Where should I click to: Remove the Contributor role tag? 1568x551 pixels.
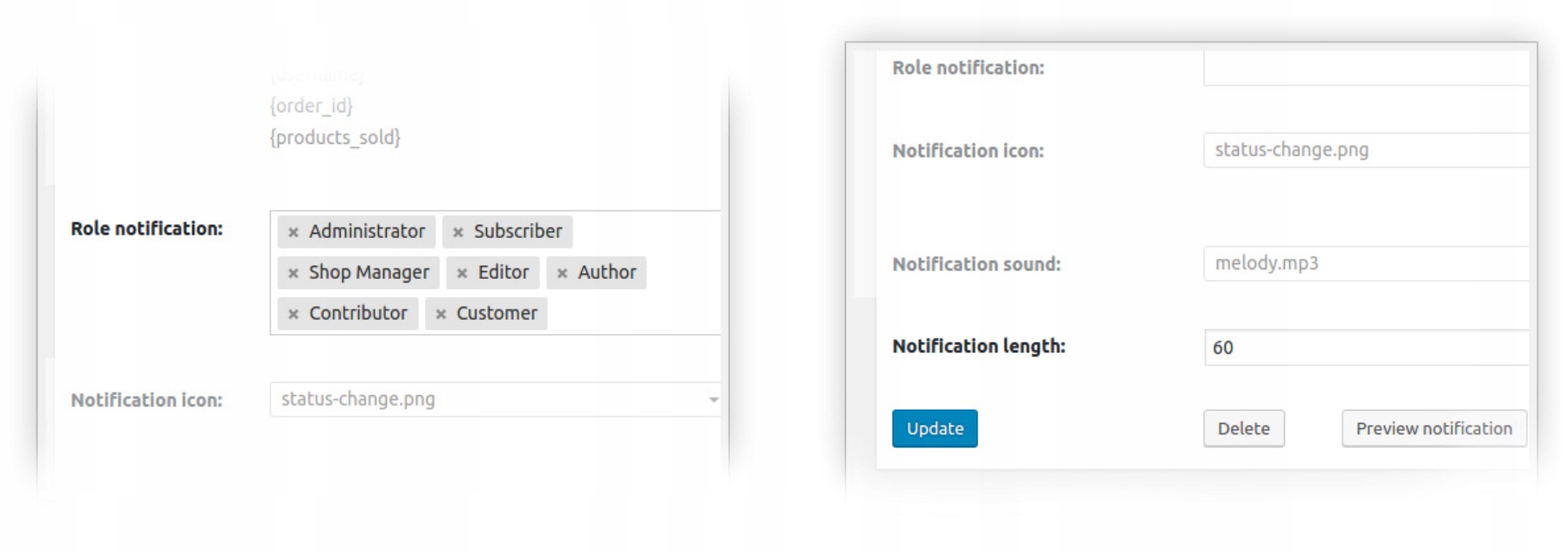(x=294, y=314)
